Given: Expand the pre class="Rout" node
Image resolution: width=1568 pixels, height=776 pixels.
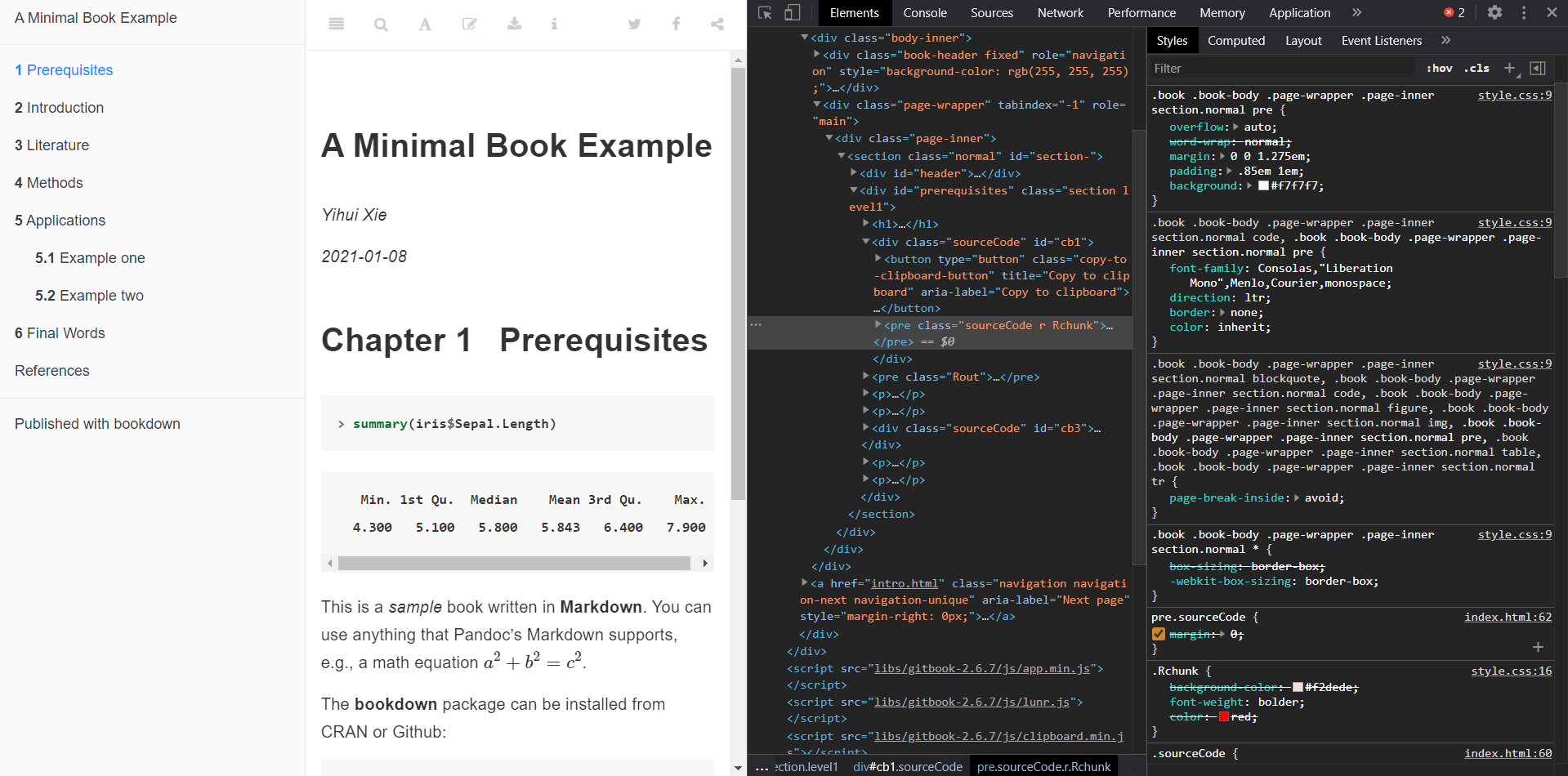Looking at the screenshot, I should (x=866, y=377).
